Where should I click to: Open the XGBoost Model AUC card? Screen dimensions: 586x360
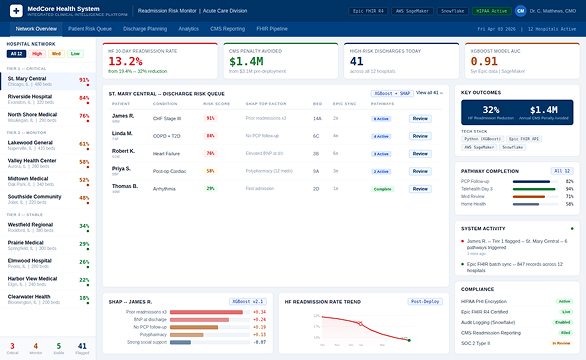(522, 61)
